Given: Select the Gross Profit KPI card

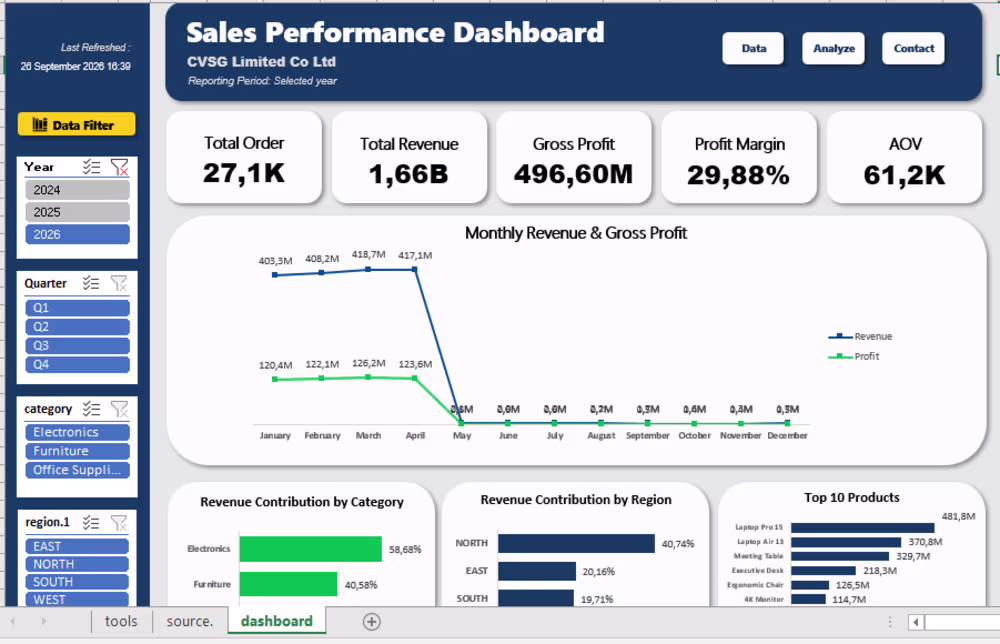Looking at the screenshot, I should [573, 158].
